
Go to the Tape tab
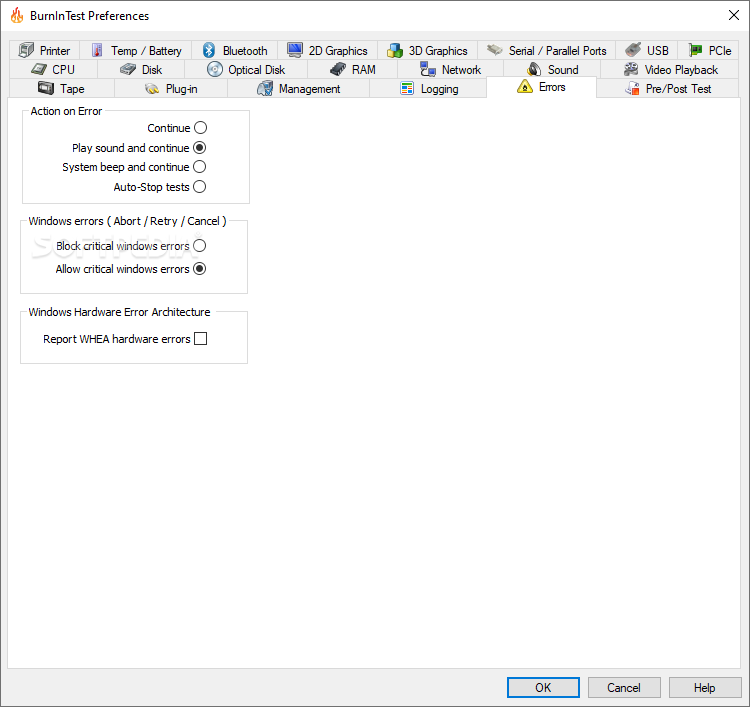pos(61,88)
